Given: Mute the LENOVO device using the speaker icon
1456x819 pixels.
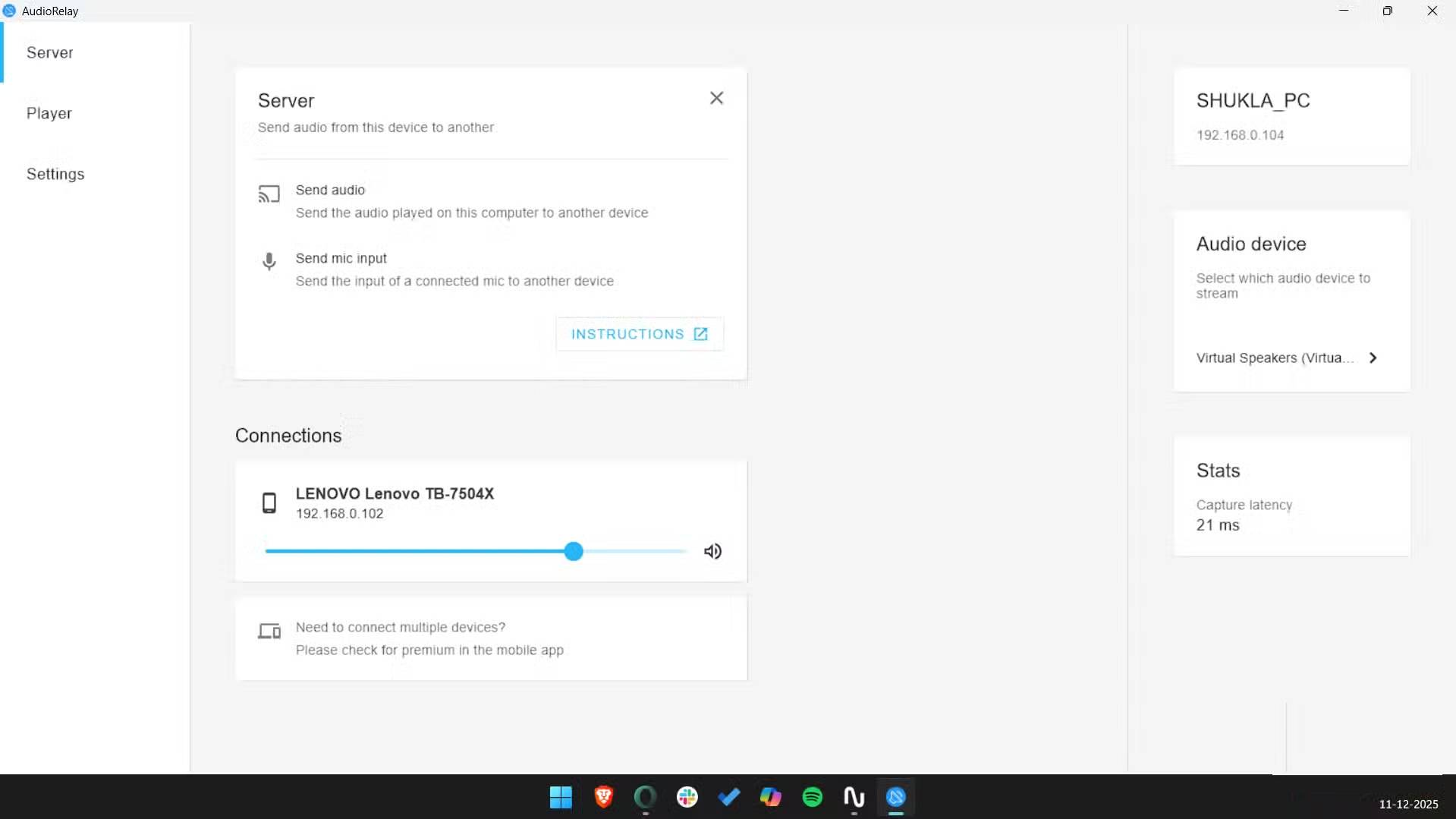Looking at the screenshot, I should [x=712, y=551].
